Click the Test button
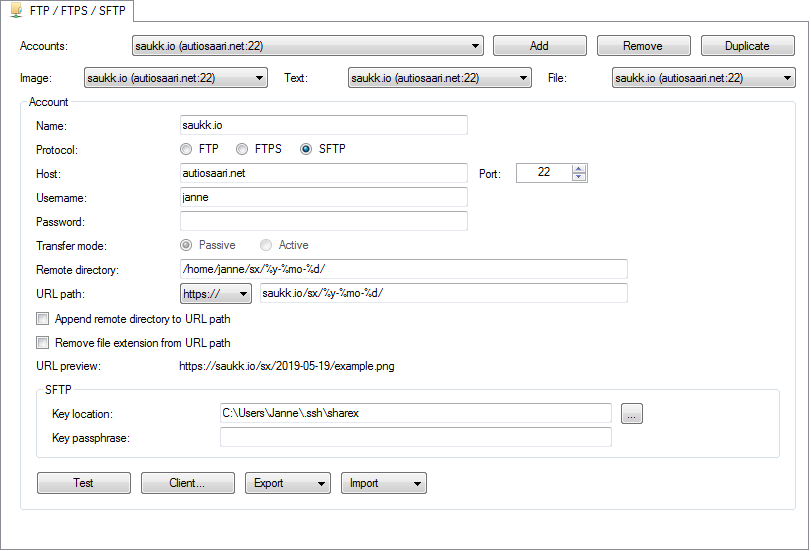The image size is (811, 551). click(x=84, y=483)
